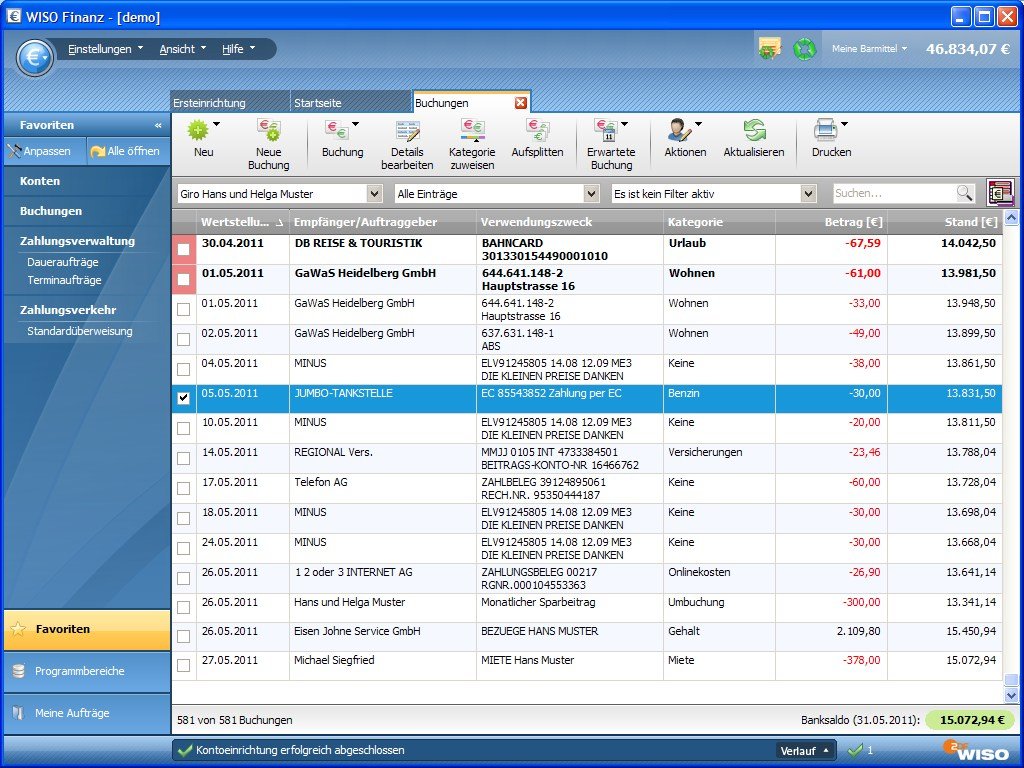Click the Kategorie zuweisen icon
The height and width of the screenshot is (768, 1024).
[x=472, y=130]
